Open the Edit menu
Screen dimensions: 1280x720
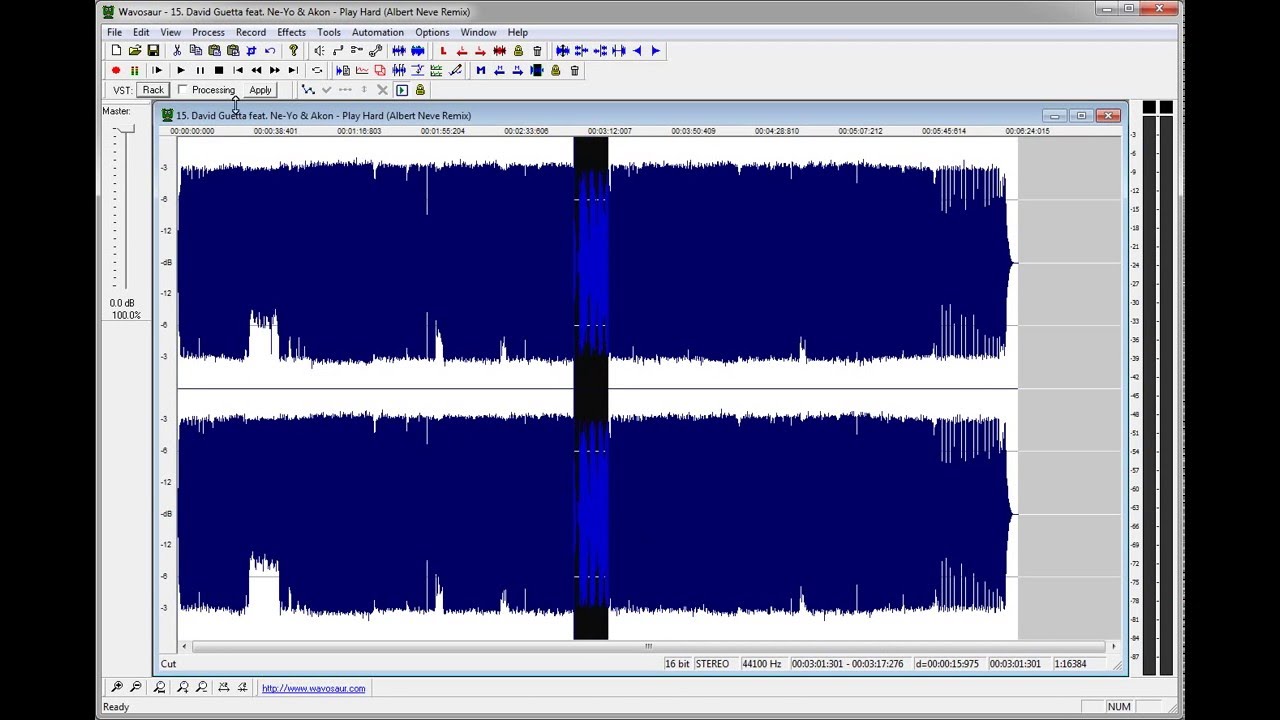click(x=141, y=32)
